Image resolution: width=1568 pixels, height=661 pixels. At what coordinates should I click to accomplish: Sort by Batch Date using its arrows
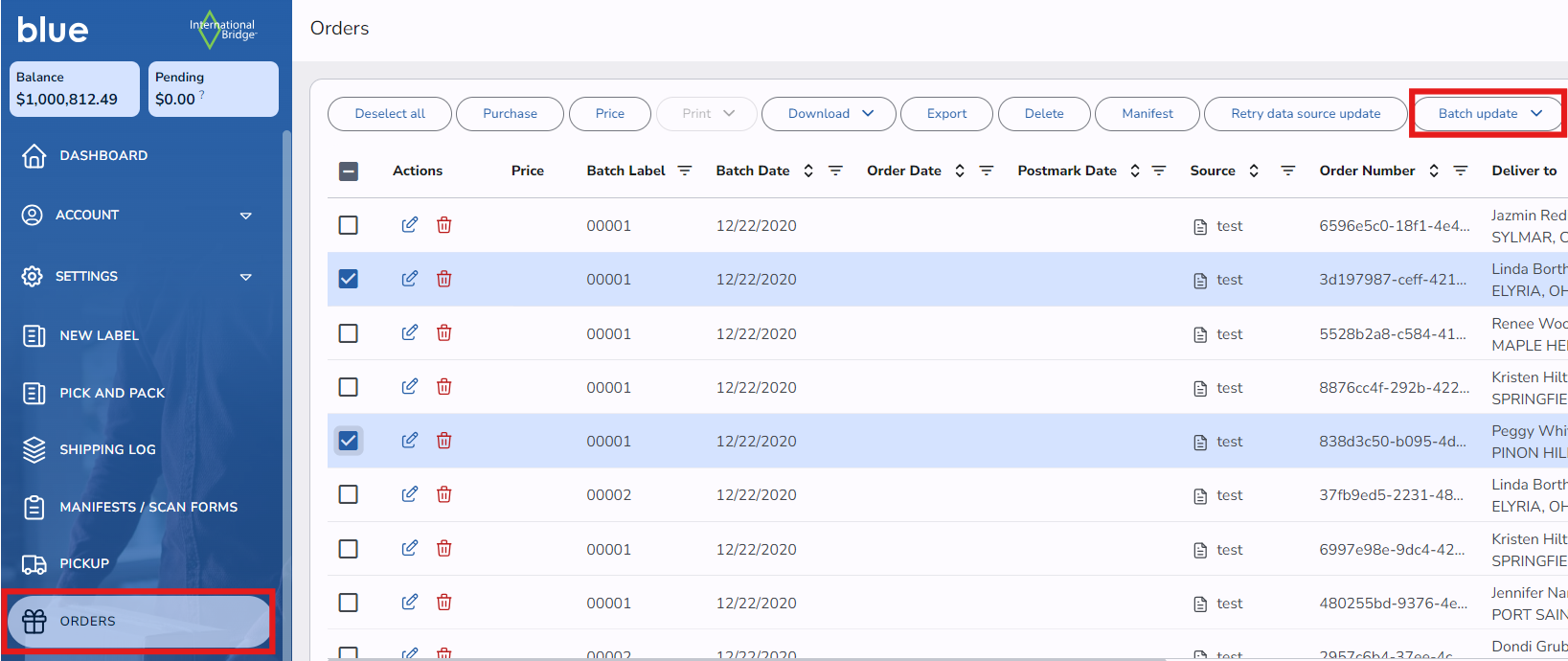[x=808, y=171]
